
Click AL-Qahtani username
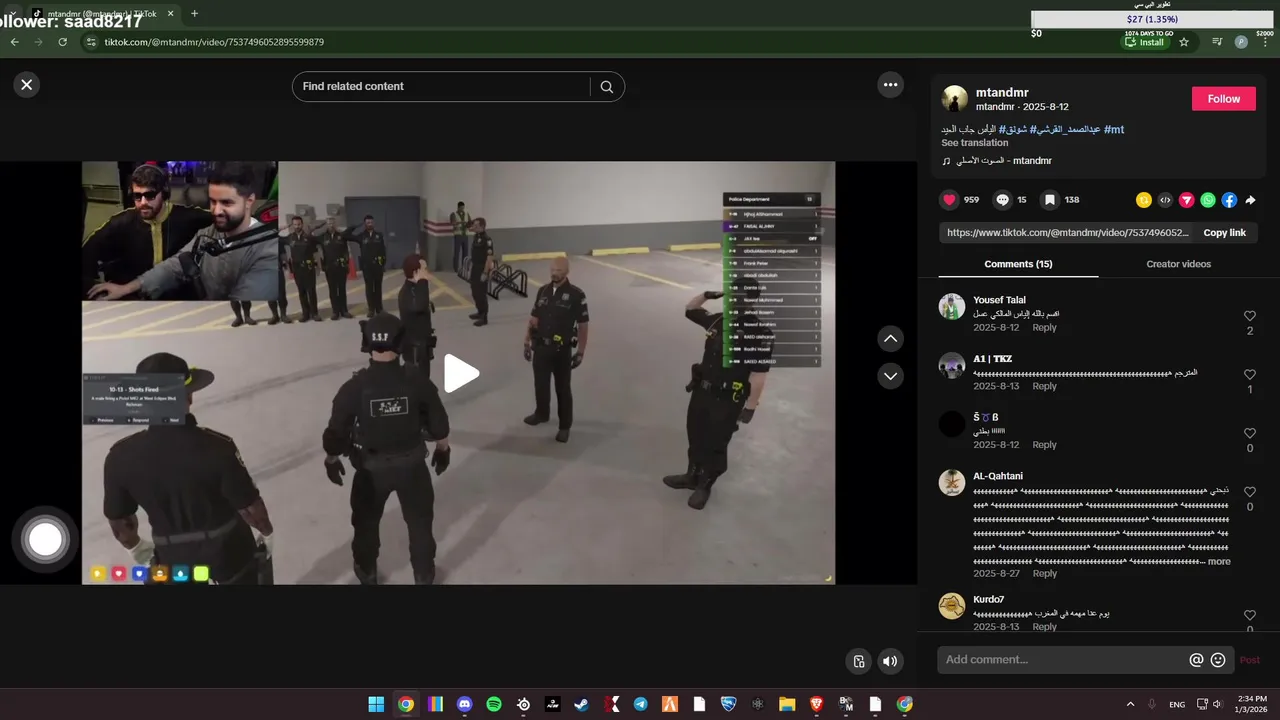coord(998,476)
